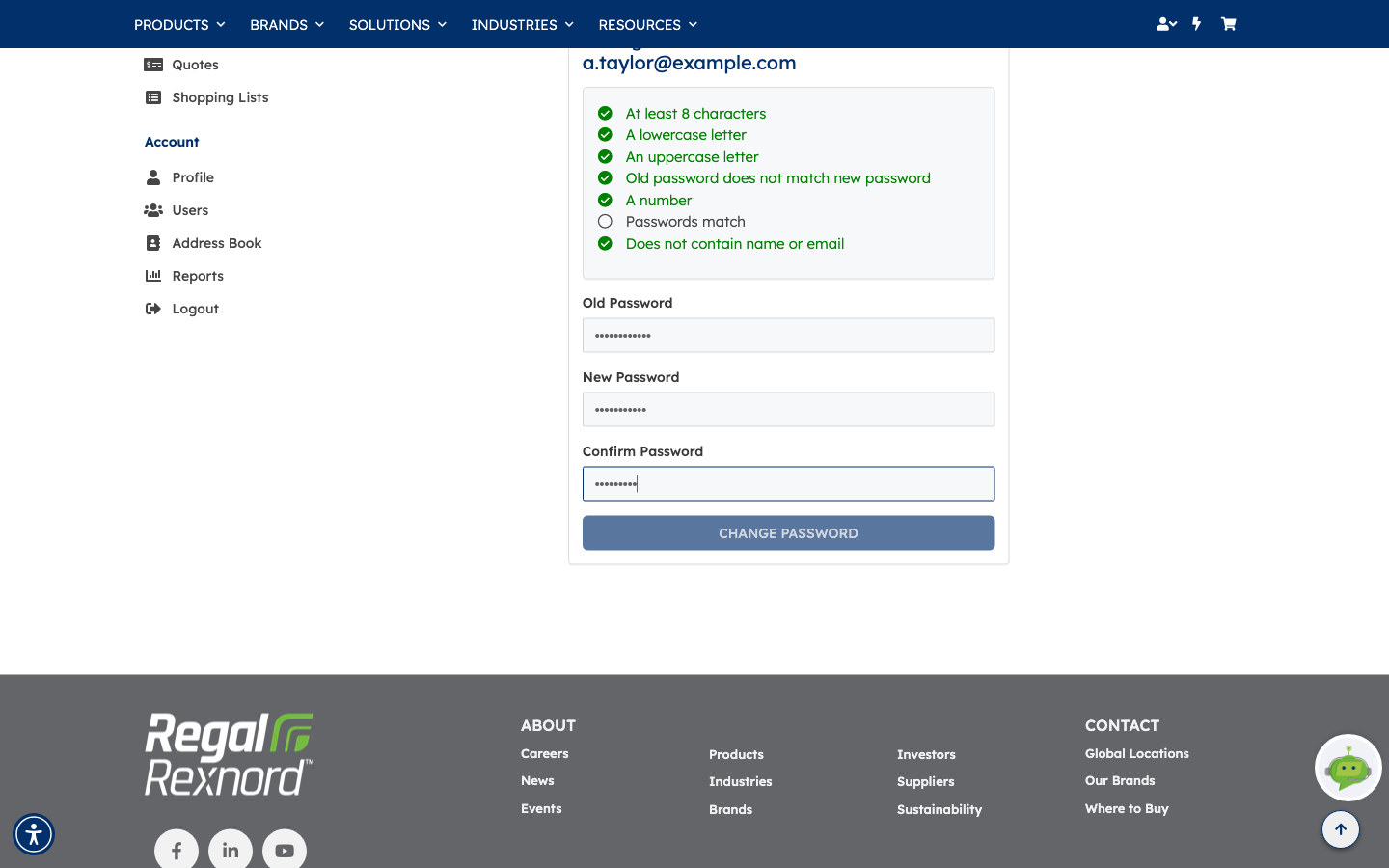The height and width of the screenshot is (868, 1389).
Task: Open the shopping cart icon
Action: tap(1228, 24)
